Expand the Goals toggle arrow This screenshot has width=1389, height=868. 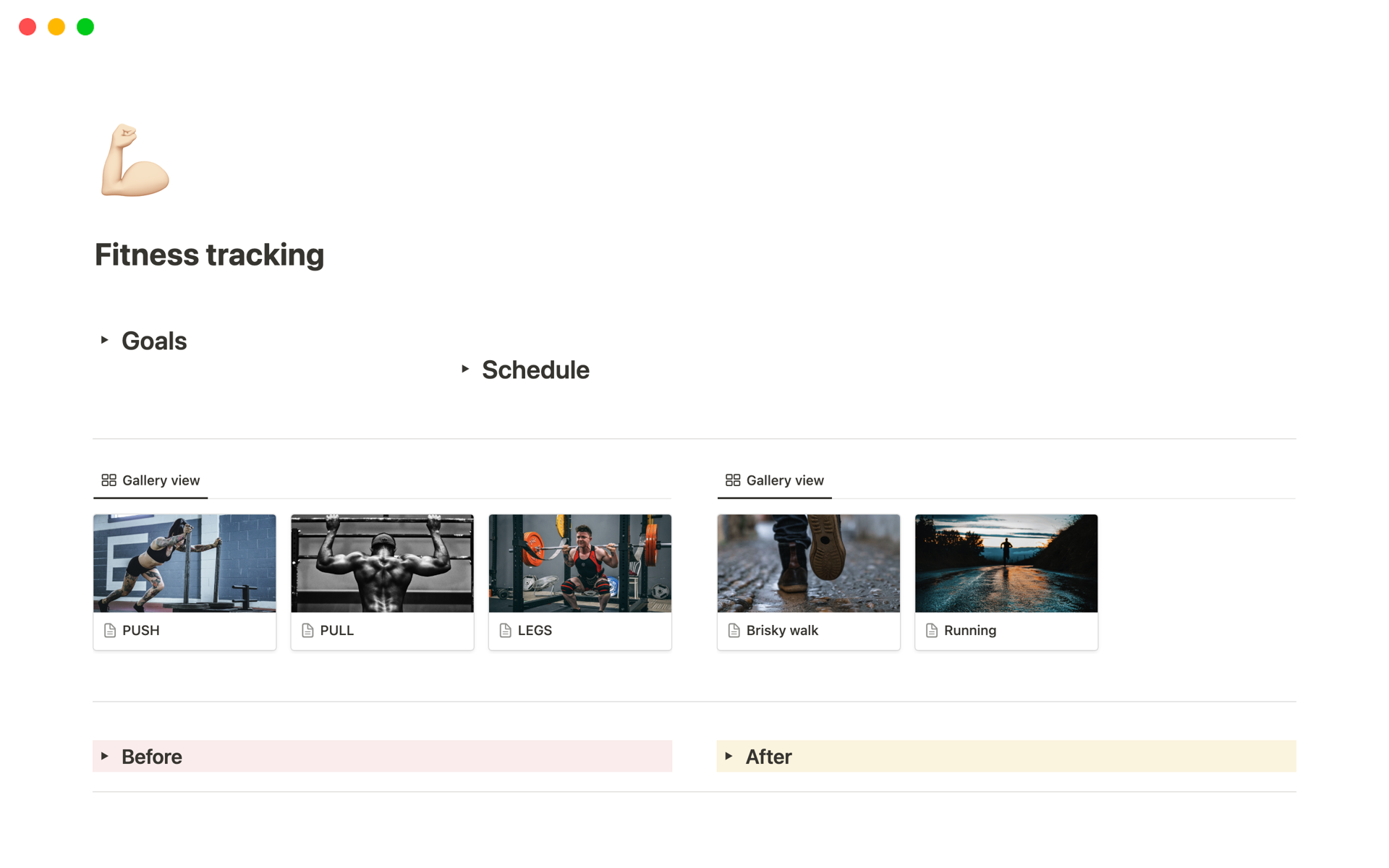click(x=104, y=340)
